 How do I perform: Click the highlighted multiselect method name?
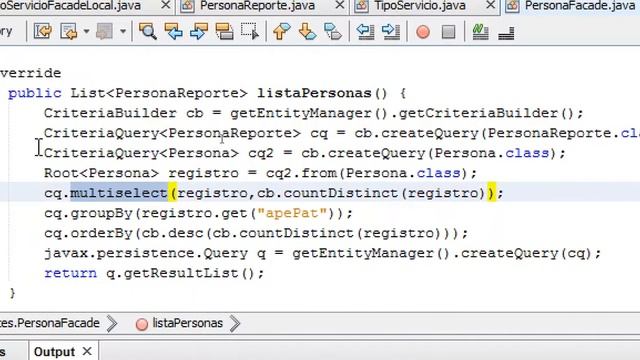click(x=119, y=193)
